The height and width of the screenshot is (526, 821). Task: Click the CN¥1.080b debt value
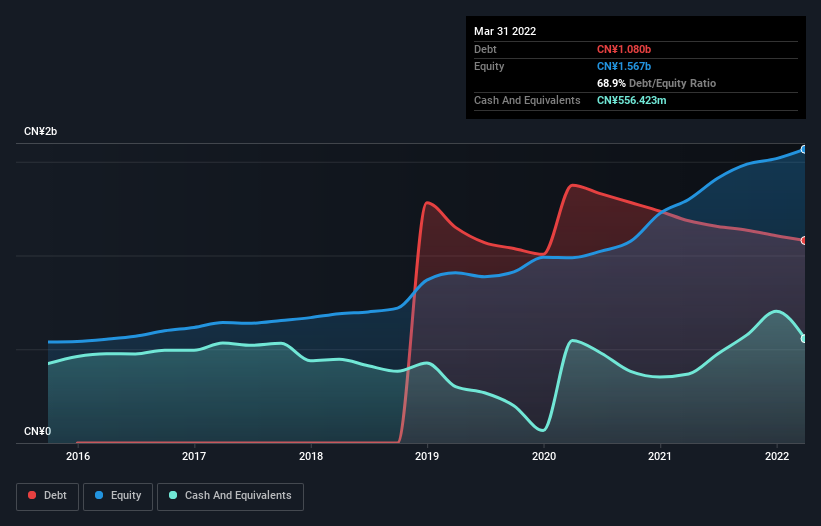pyautogui.click(x=624, y=49)
